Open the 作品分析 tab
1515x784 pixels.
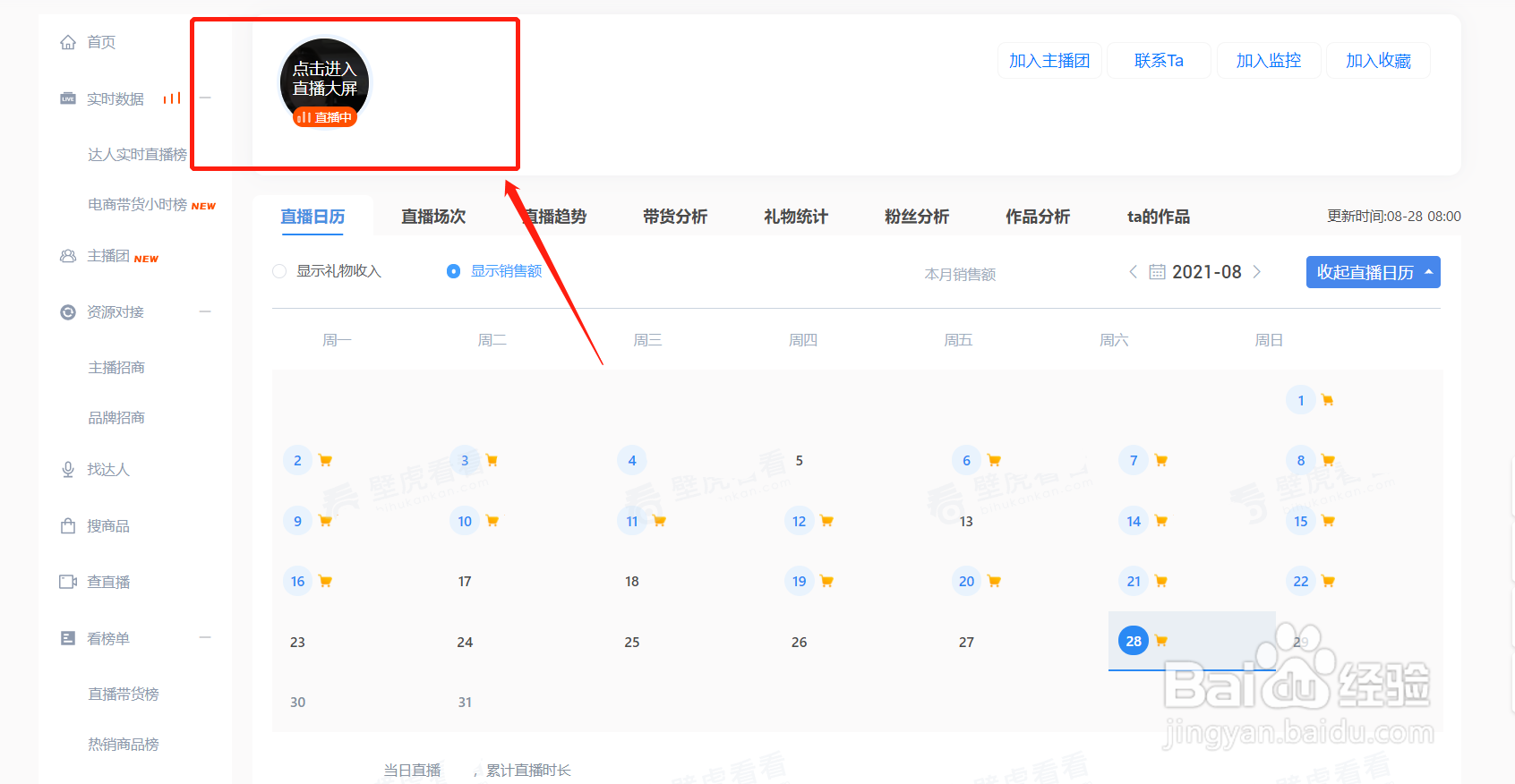pos(1038,217)
